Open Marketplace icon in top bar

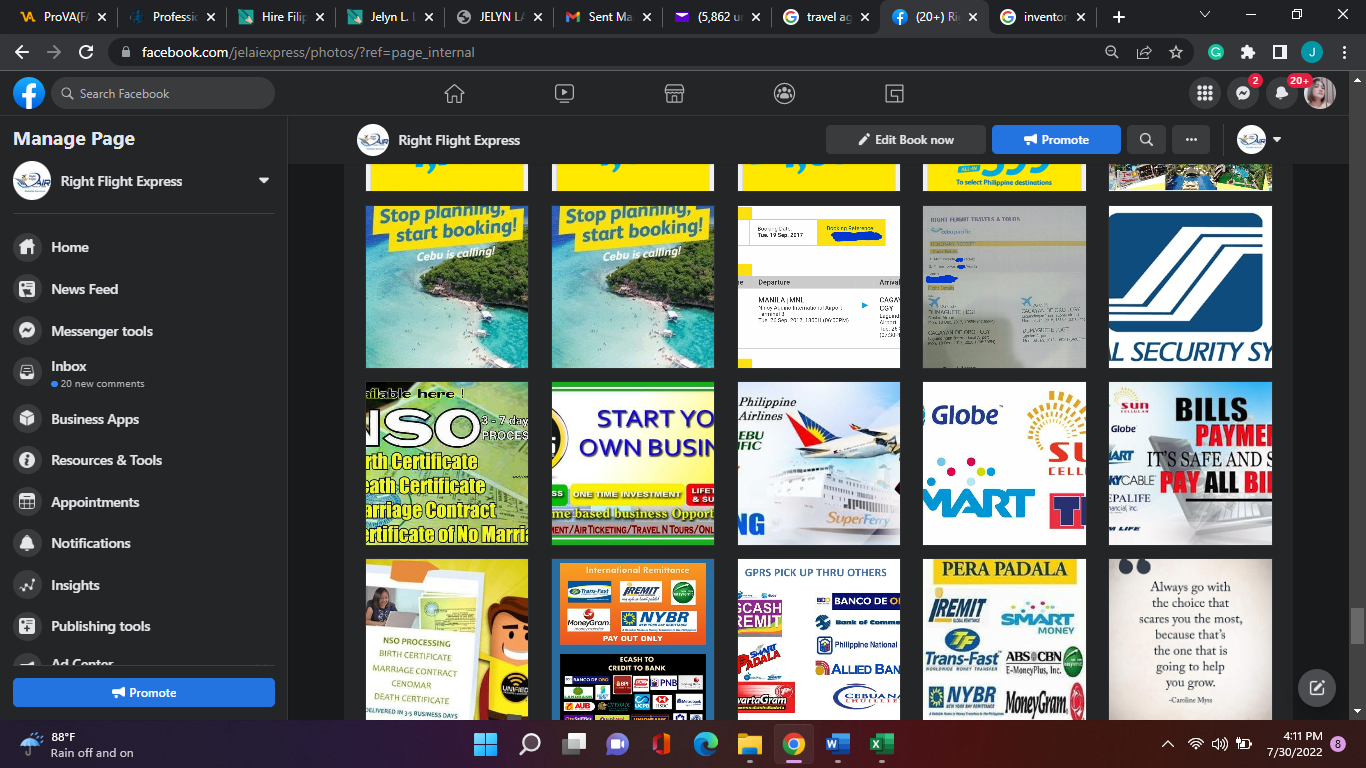point(674,93)
